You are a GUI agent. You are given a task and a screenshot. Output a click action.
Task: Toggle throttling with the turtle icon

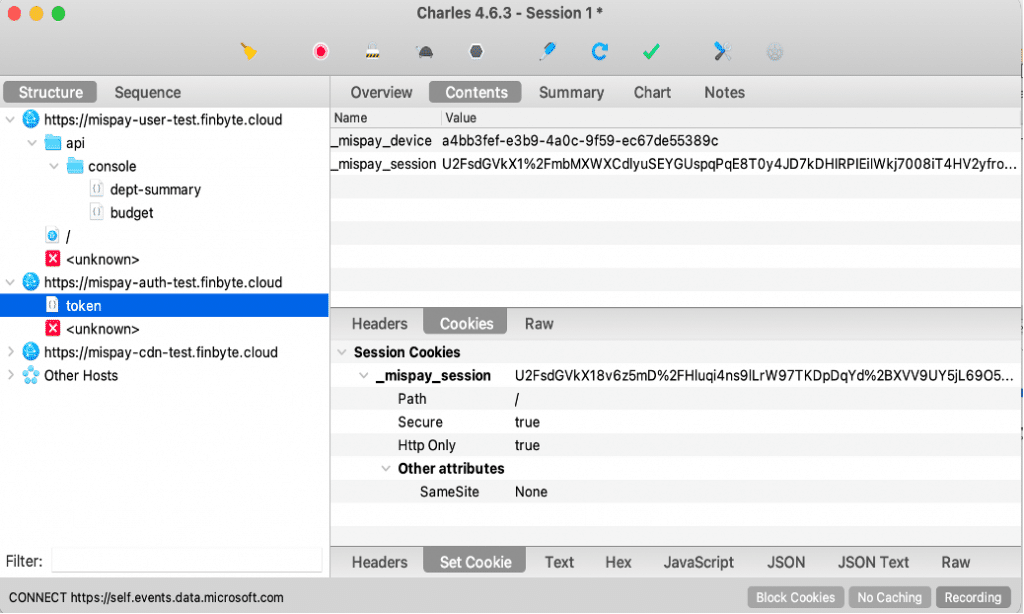coord(424,50)
